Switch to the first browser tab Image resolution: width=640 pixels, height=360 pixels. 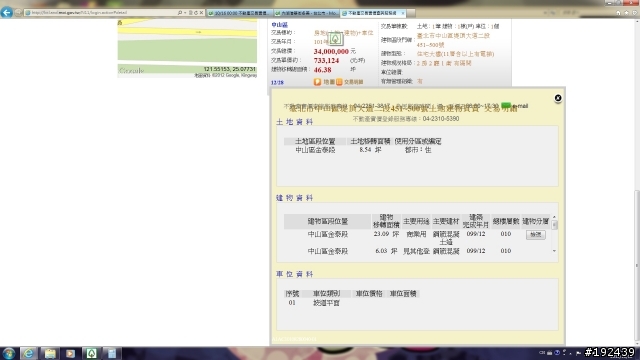pos(239,13)
